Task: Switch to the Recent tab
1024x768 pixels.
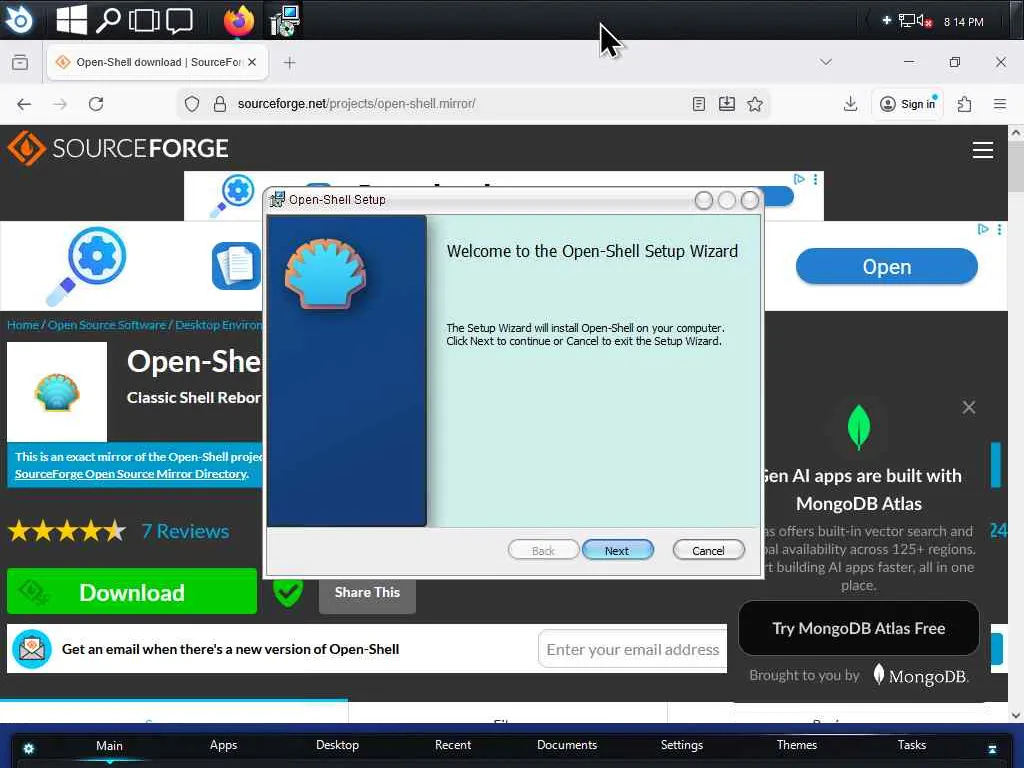Action: [453, 744]
